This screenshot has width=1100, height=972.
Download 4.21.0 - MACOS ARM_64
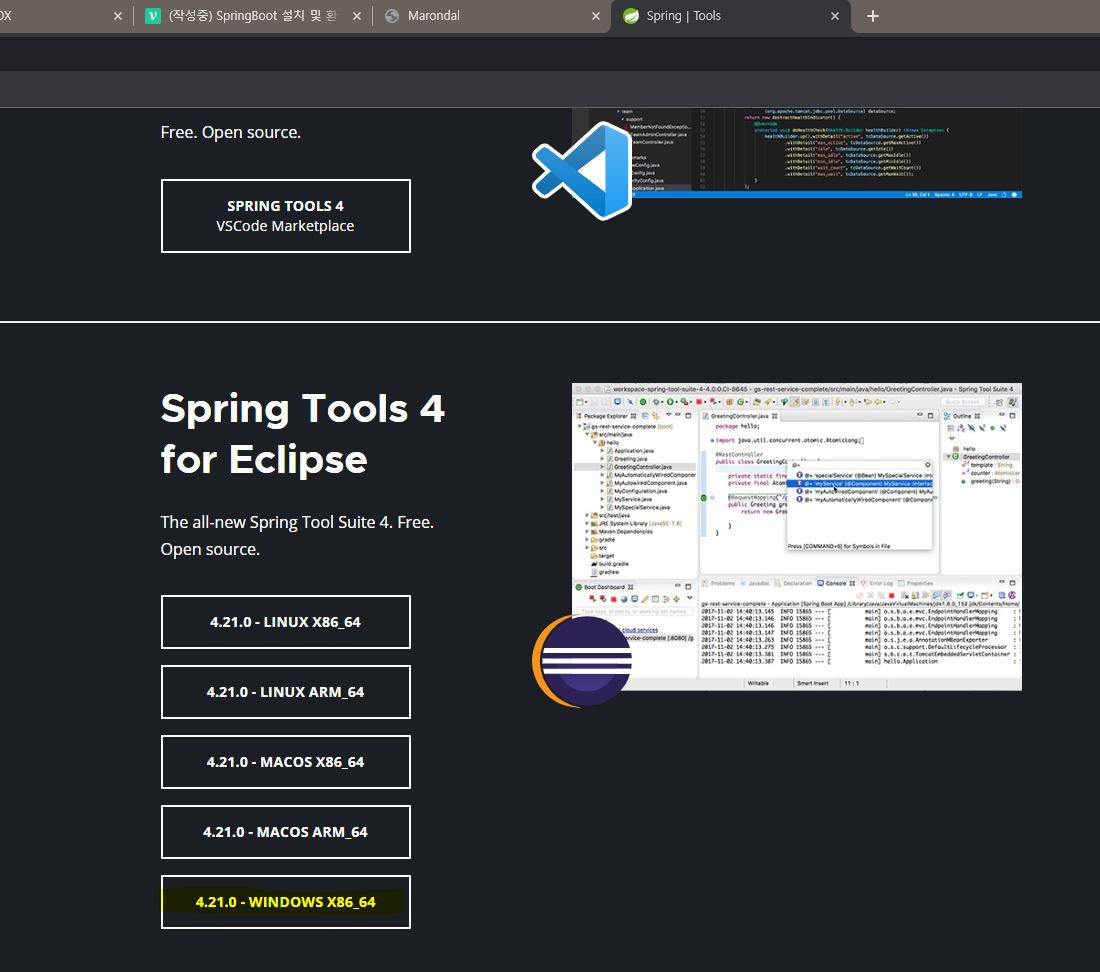pyautogui.click(x=286, y=832)
